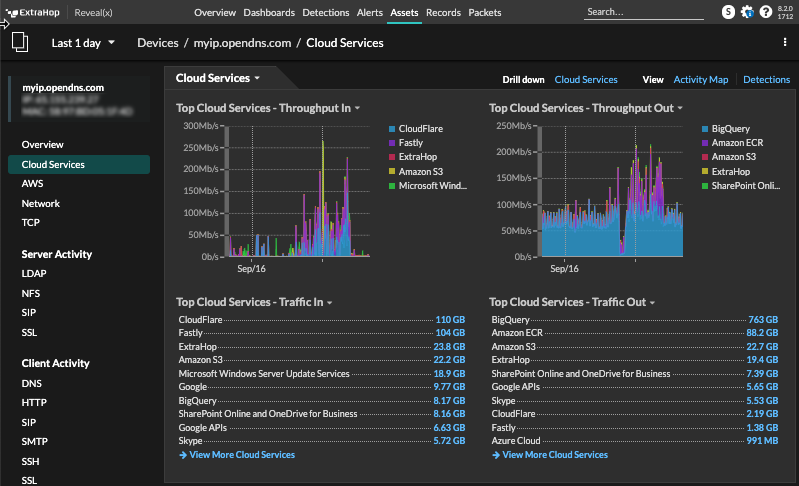This screenshot has width=799, height=486.
Task: Click the Amazon ECR purple legend swatch
Action: point(705,143)
